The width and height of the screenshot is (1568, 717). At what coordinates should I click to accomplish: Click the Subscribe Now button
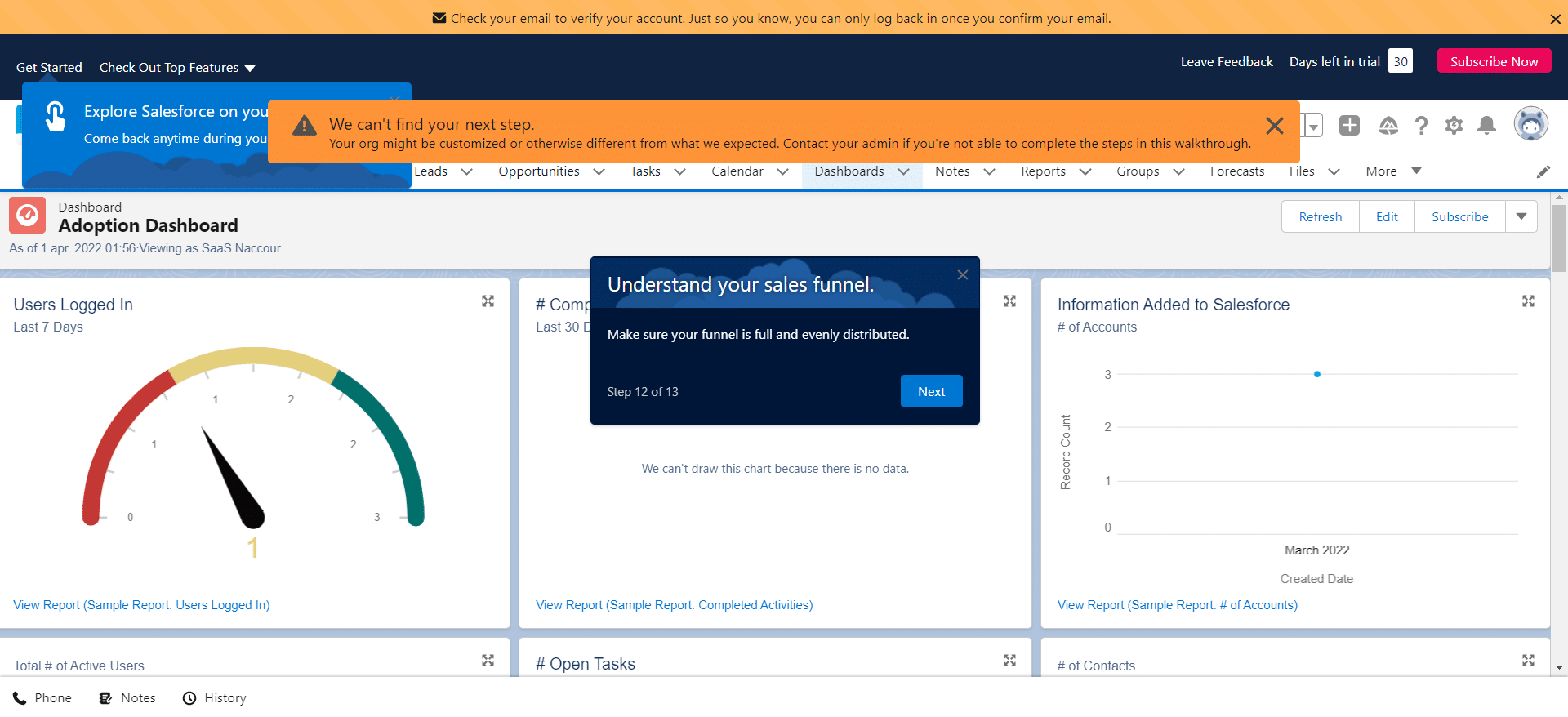point(1494,61)
